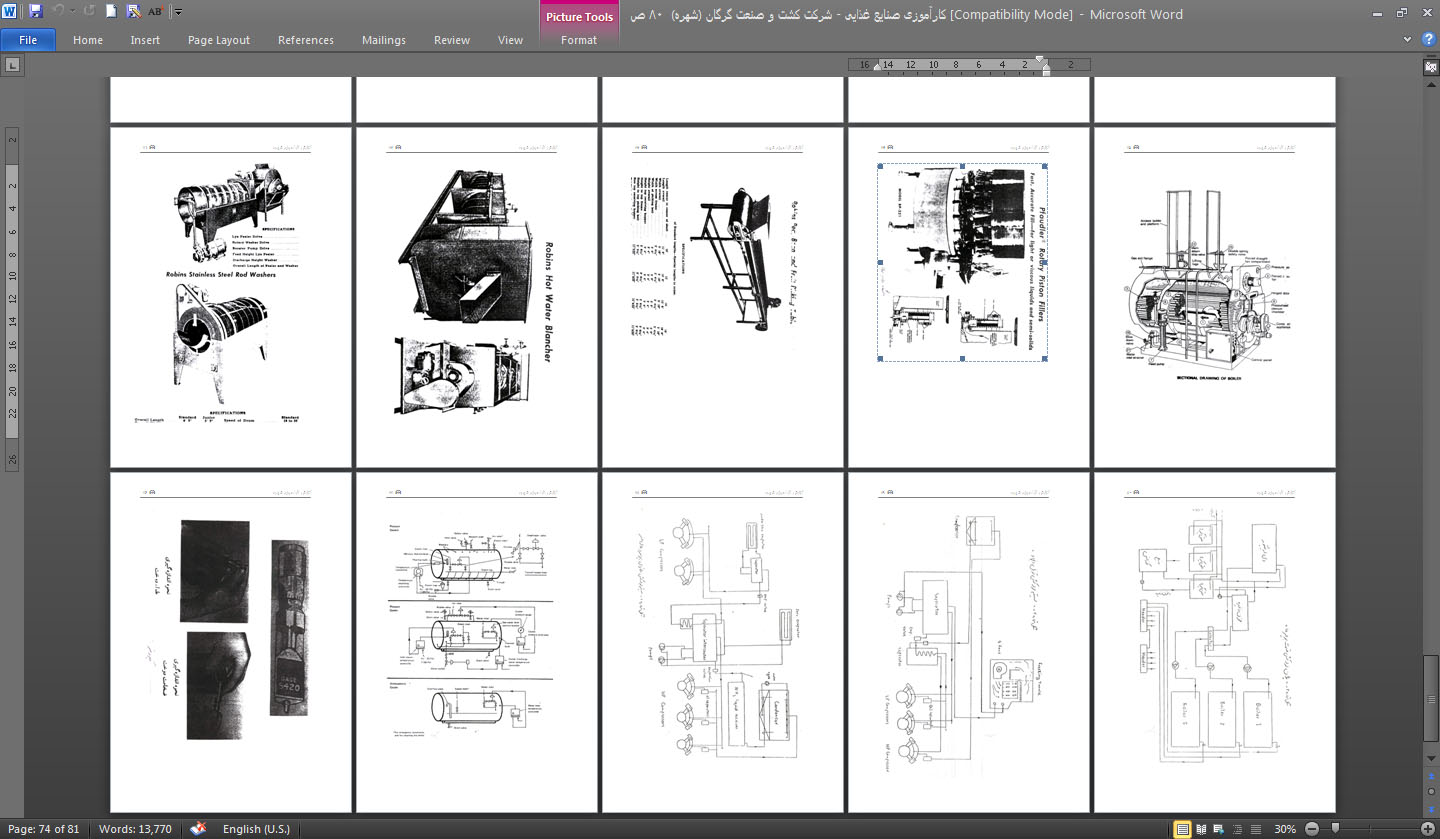
Task: Open the Page Layout ribbon tab
Action: (219, 40)
